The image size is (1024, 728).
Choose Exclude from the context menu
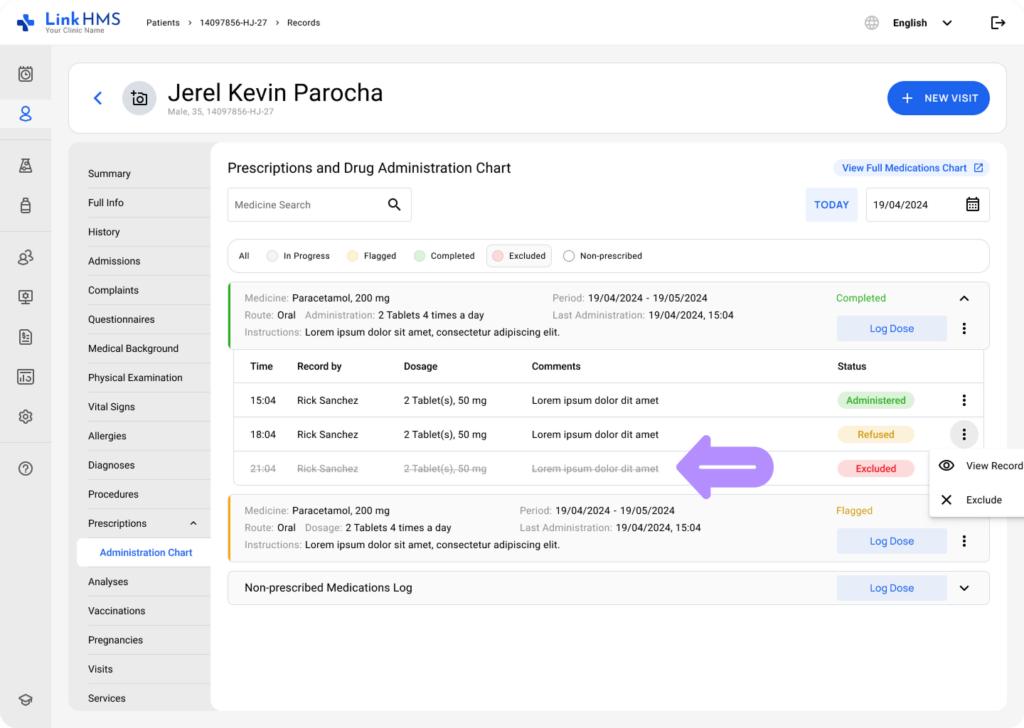click(x=982, y=500)
